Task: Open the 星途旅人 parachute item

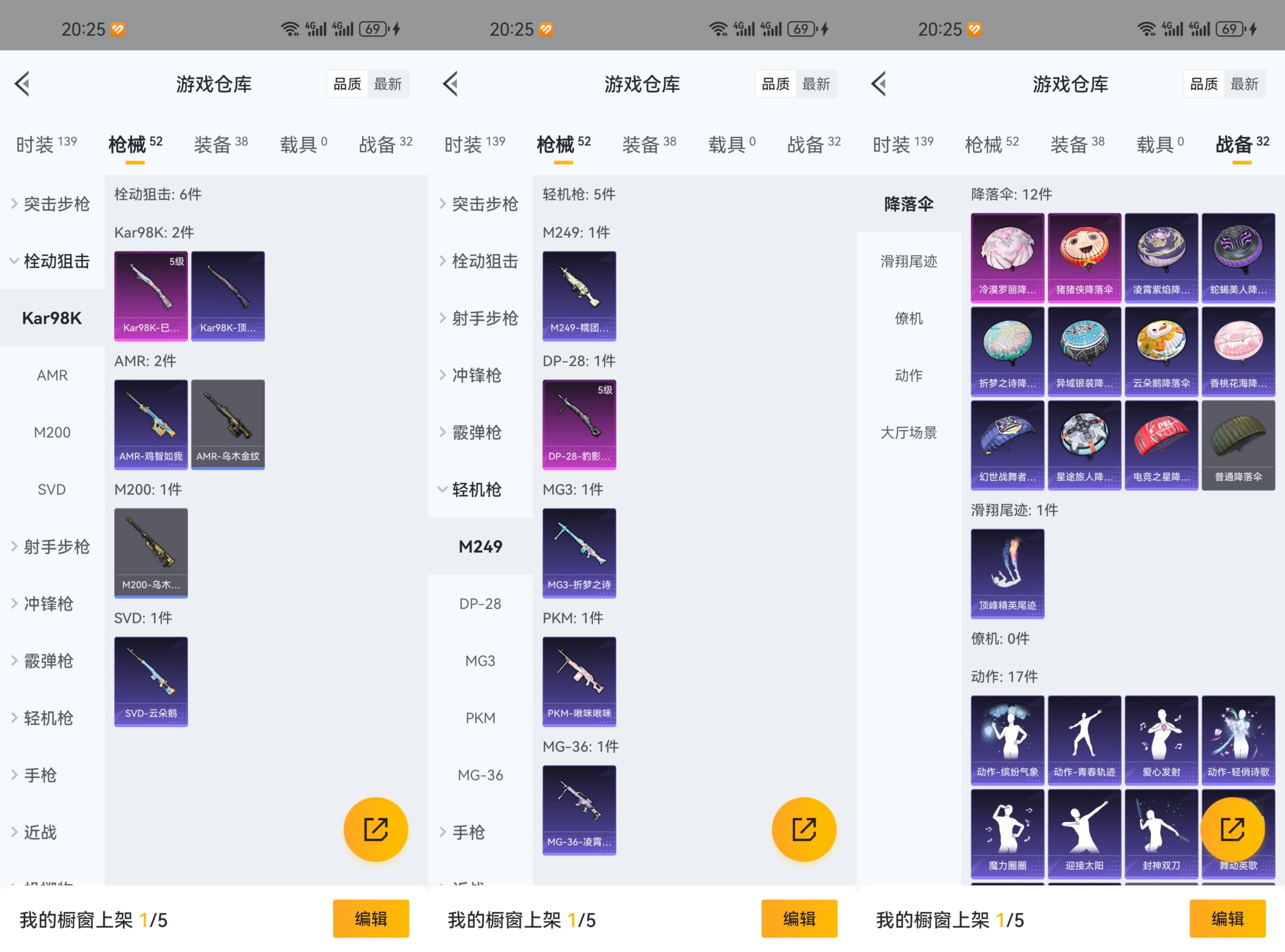Action: [1085, 445]
